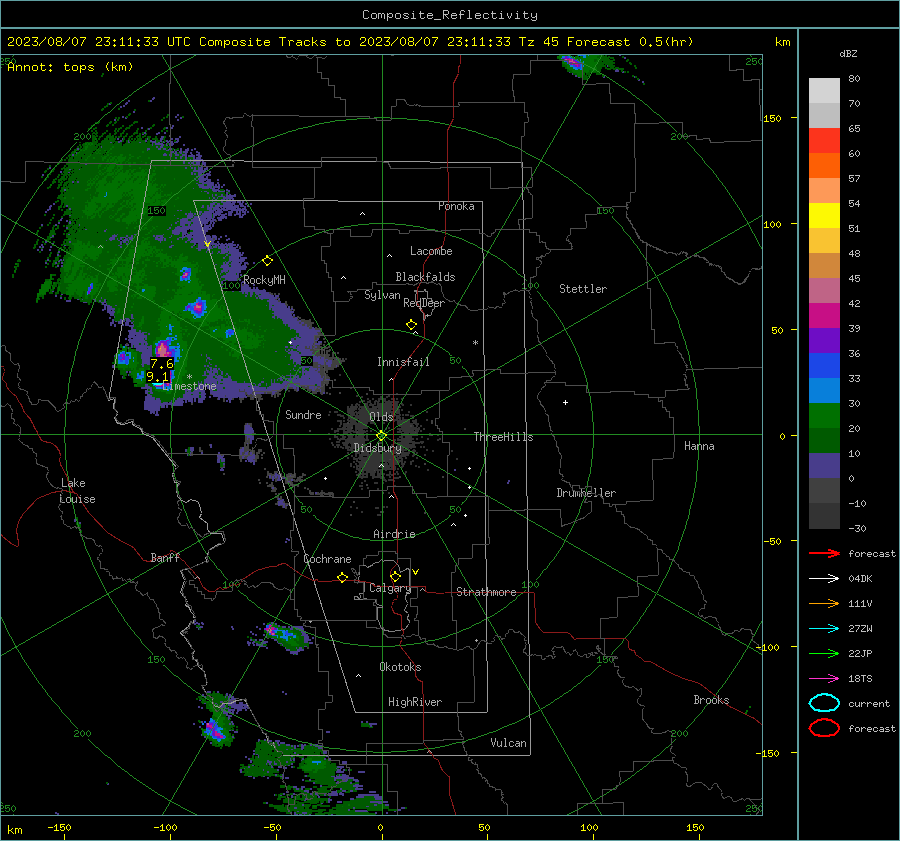Click the Composite_Reflectivity title
The width and height of the screenshot is (900, 841).
coord(450,15)
